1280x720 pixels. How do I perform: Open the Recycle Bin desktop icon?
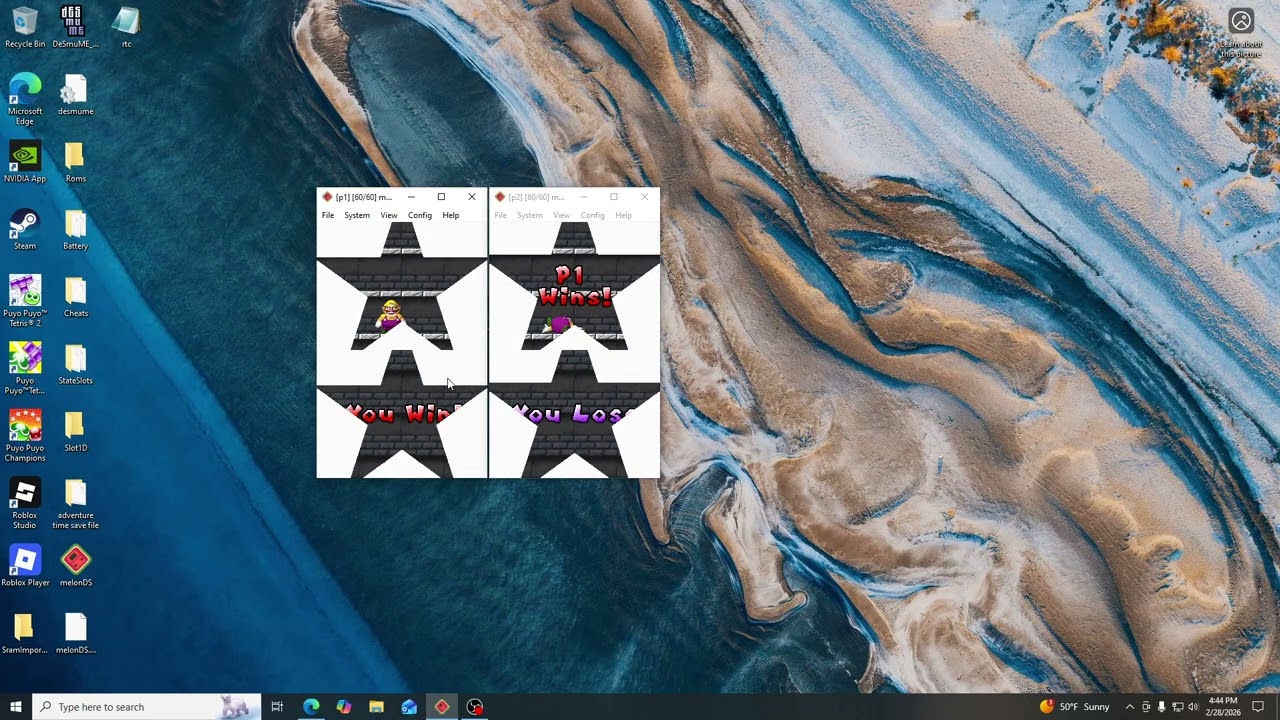tap(25, 27)
